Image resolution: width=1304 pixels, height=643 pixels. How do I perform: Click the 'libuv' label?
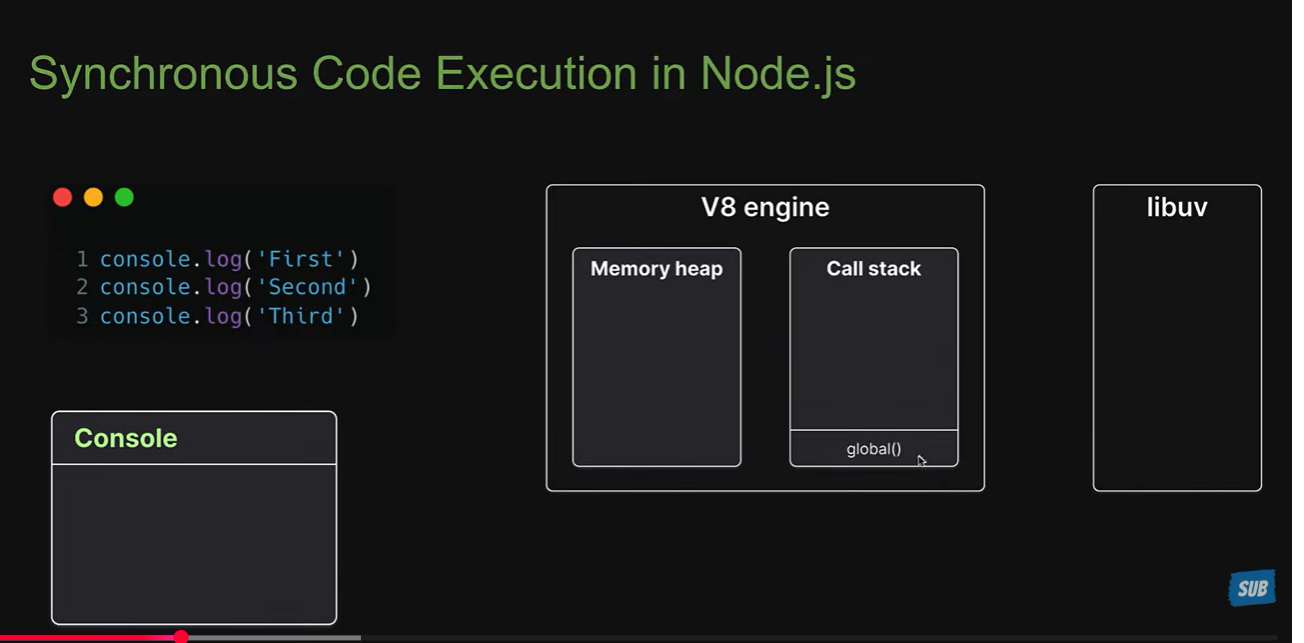point(1177,207)
